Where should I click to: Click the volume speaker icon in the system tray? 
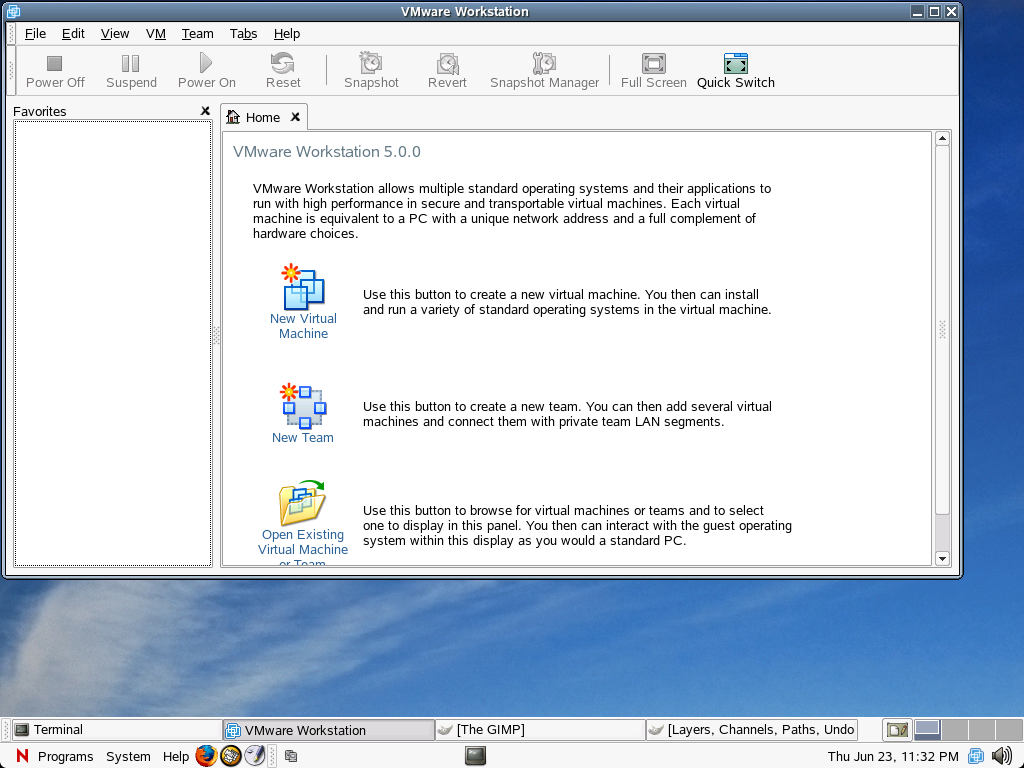1001,756
